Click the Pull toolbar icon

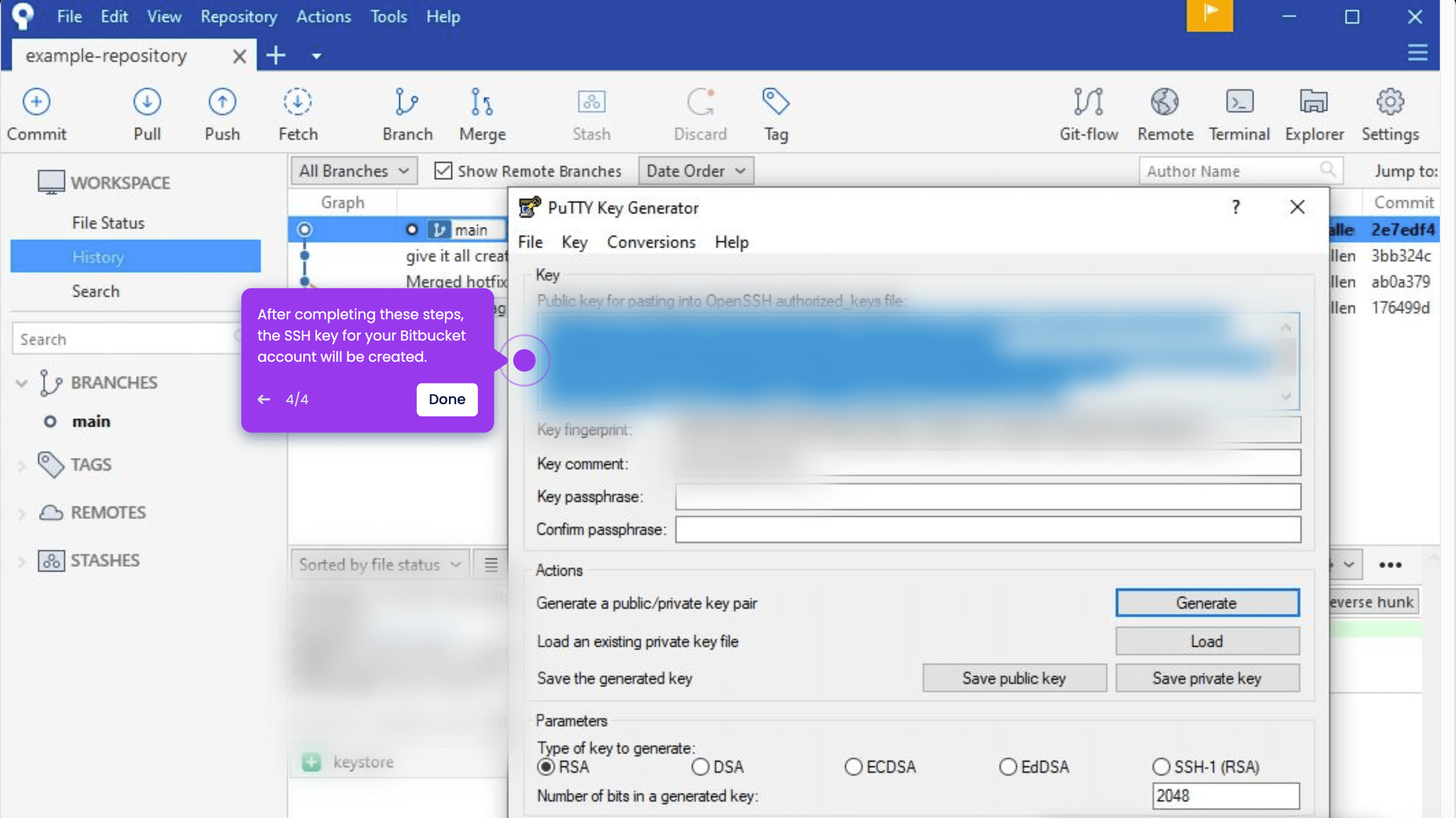coord(147,102)
